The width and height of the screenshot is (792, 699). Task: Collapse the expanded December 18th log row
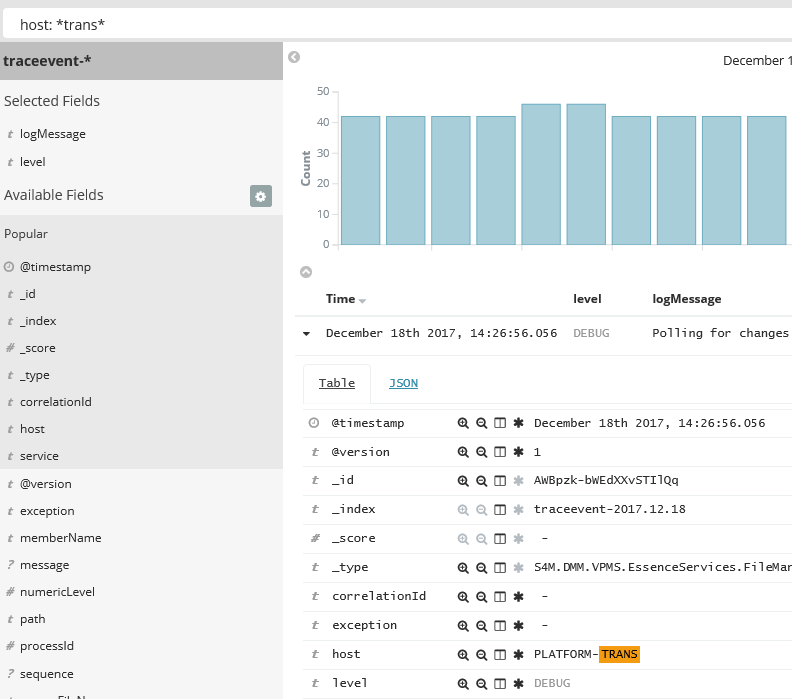pos(306,334)
